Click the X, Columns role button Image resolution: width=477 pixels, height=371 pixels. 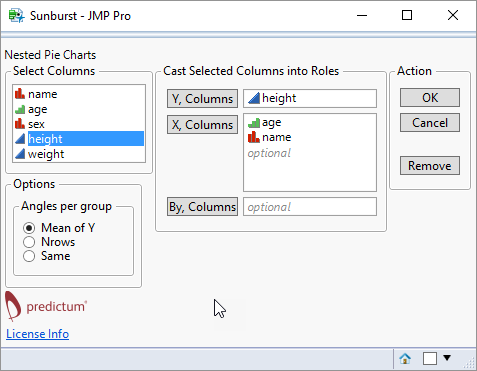tap(202, 124)
